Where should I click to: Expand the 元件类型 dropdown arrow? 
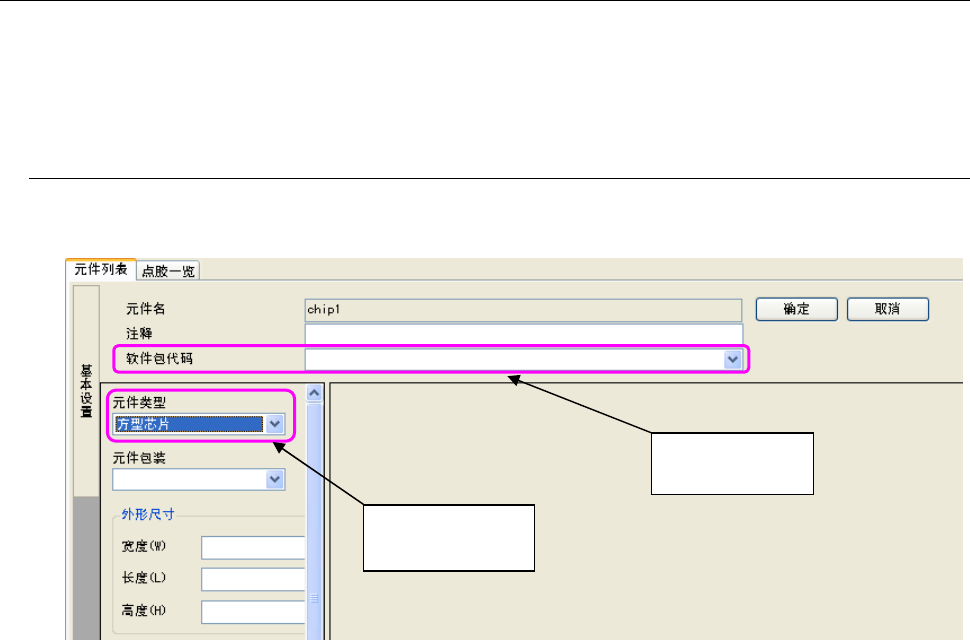point(275,424)
